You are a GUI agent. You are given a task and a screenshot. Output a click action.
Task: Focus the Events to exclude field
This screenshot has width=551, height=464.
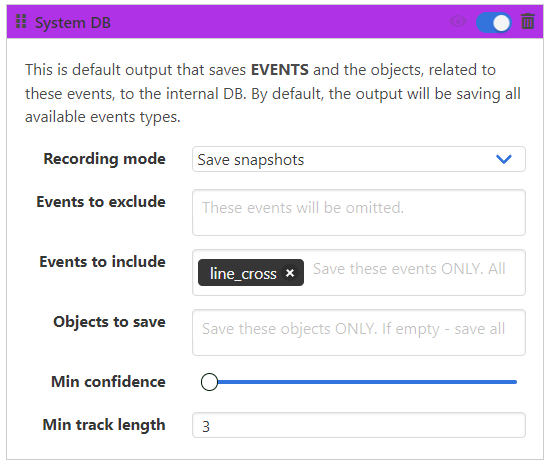(359, 213)
